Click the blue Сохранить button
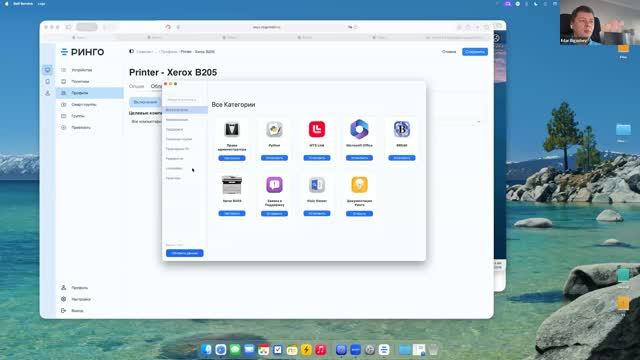The image size is (640, 360). [x=475, y=52]
